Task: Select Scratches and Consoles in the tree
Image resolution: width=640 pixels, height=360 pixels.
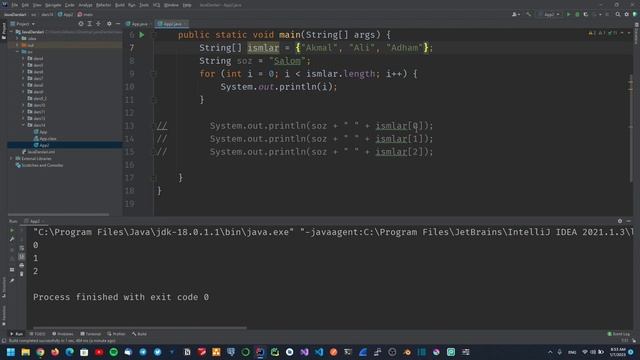Action: click(39, 165)
